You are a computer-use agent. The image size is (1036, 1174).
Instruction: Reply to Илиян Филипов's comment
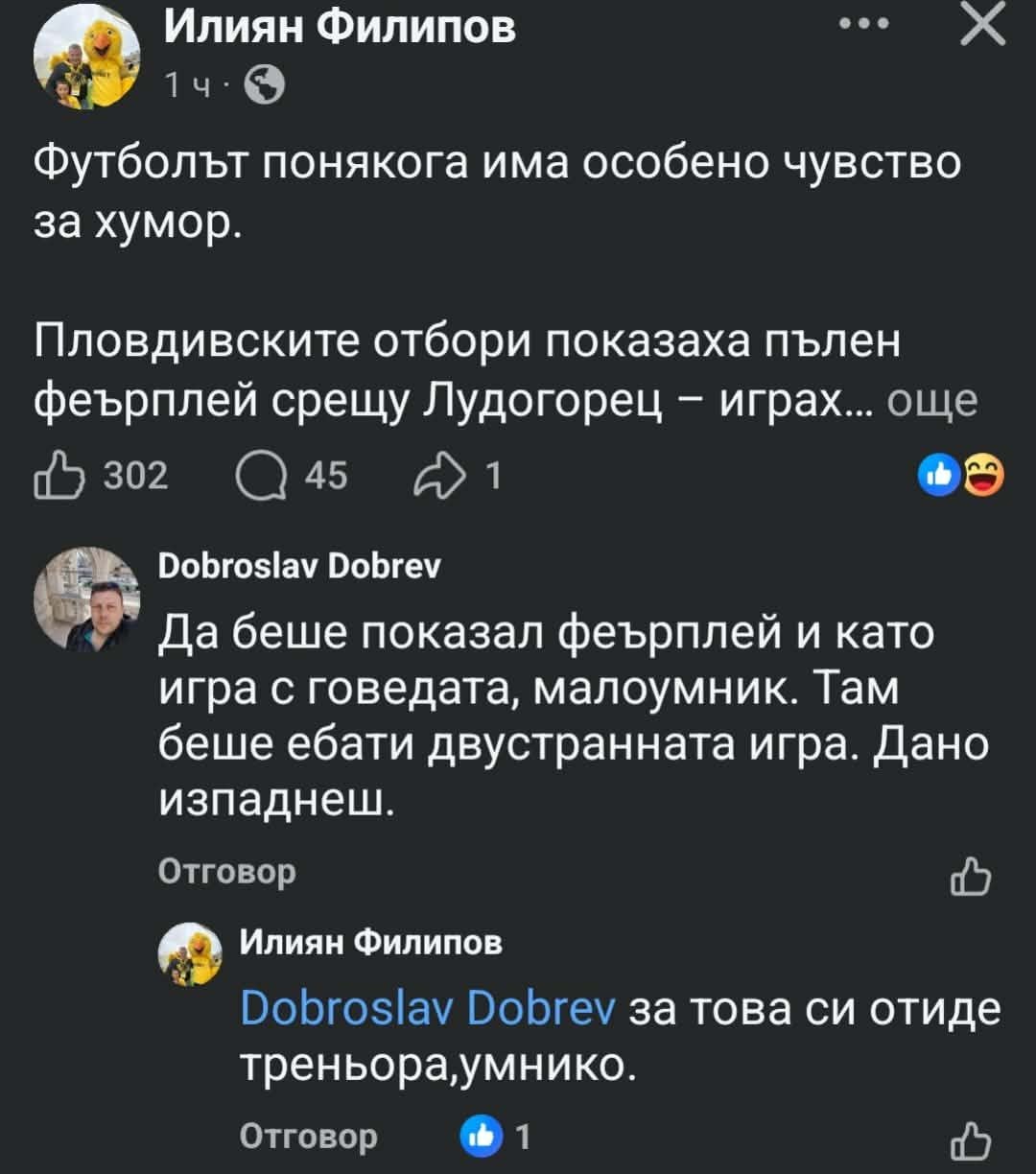pos(307,1137)
